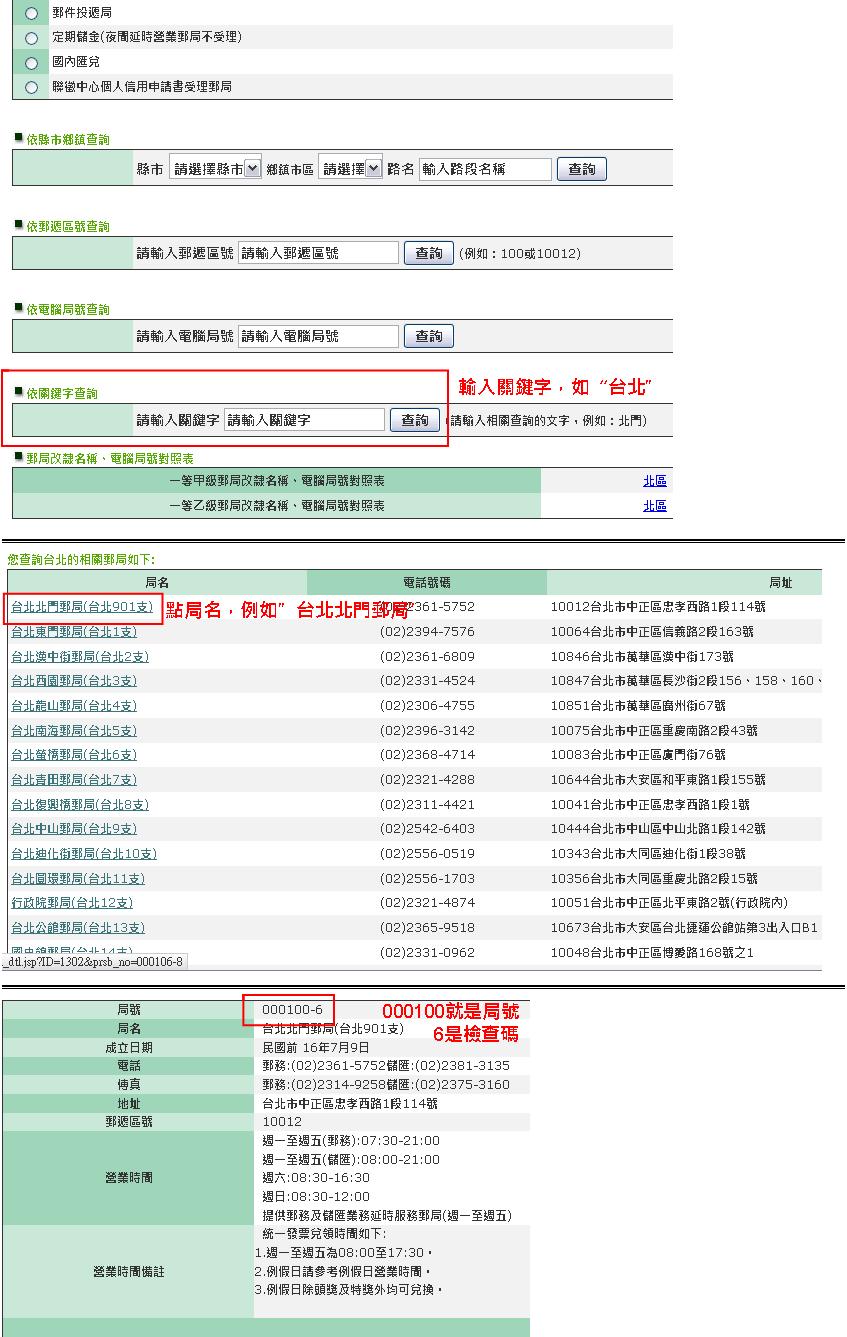847x1337 pixels.
Task: Choose the 國內匯兌 radio button
Action: (31, 63)
